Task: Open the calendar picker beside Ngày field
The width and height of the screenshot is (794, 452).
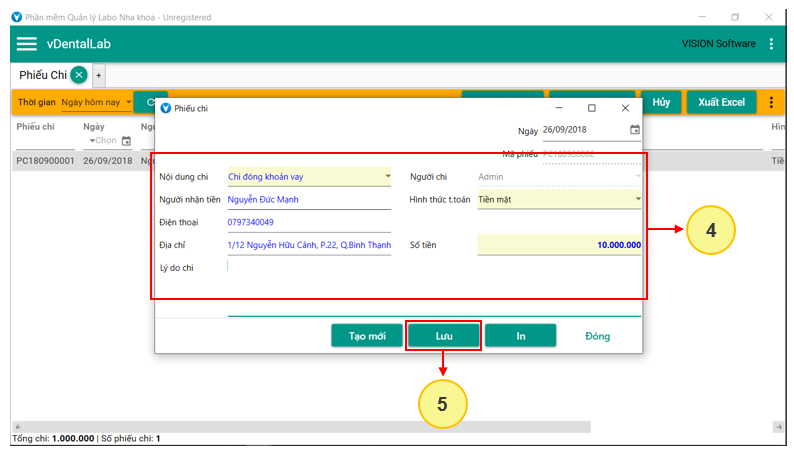Action: click(635, 130)
